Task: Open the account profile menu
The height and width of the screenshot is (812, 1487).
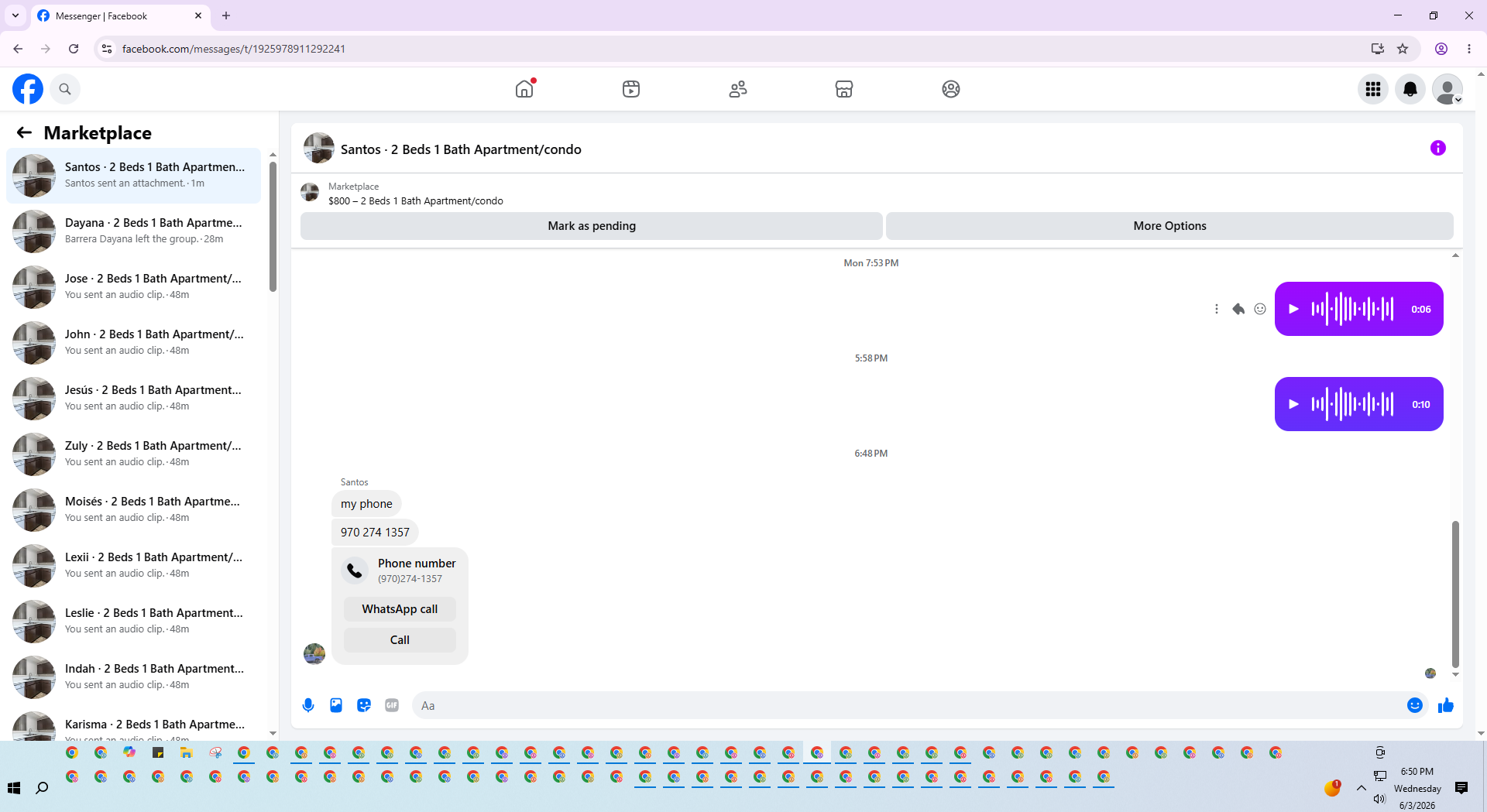Action: tap(1448, 89)
